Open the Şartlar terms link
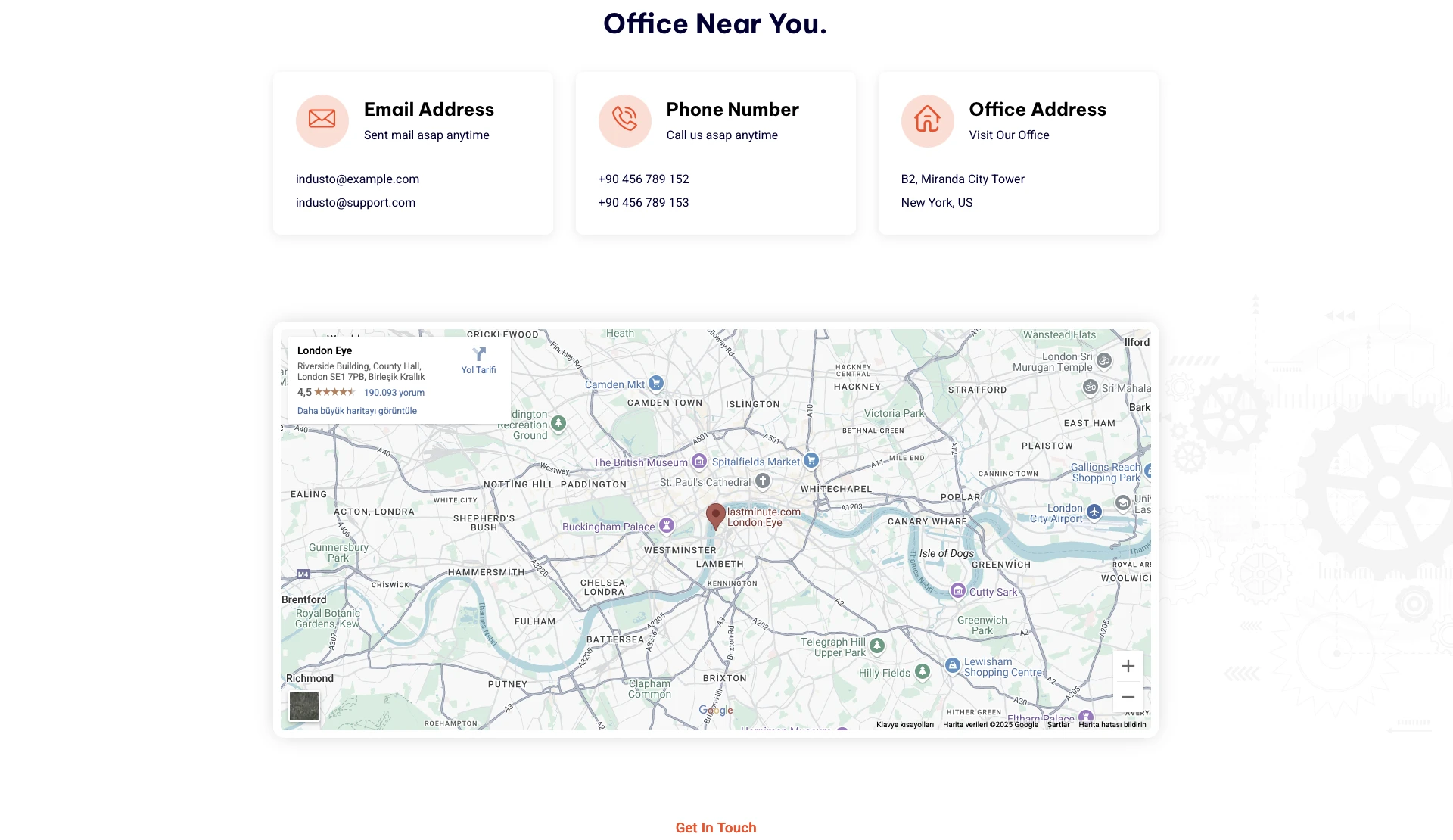This screenshot has height=840, width=1453. click(x=1058, y=725)
